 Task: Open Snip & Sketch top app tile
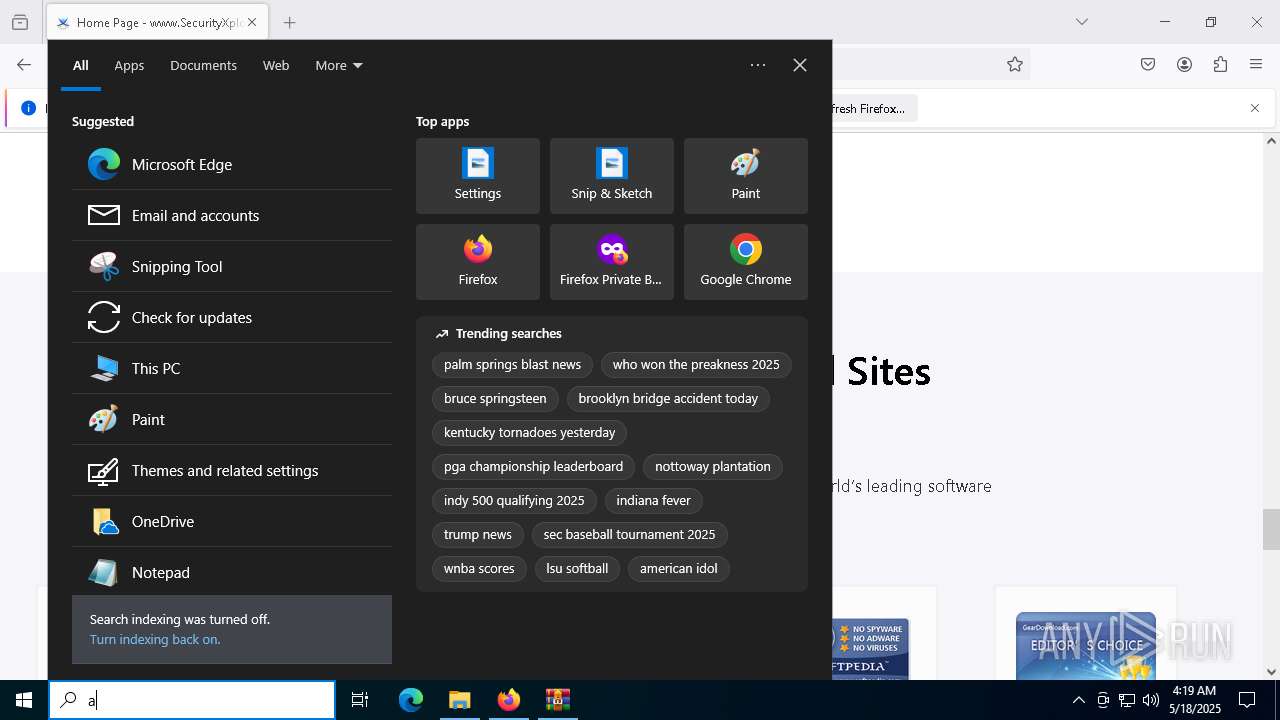tap(612, 176)
